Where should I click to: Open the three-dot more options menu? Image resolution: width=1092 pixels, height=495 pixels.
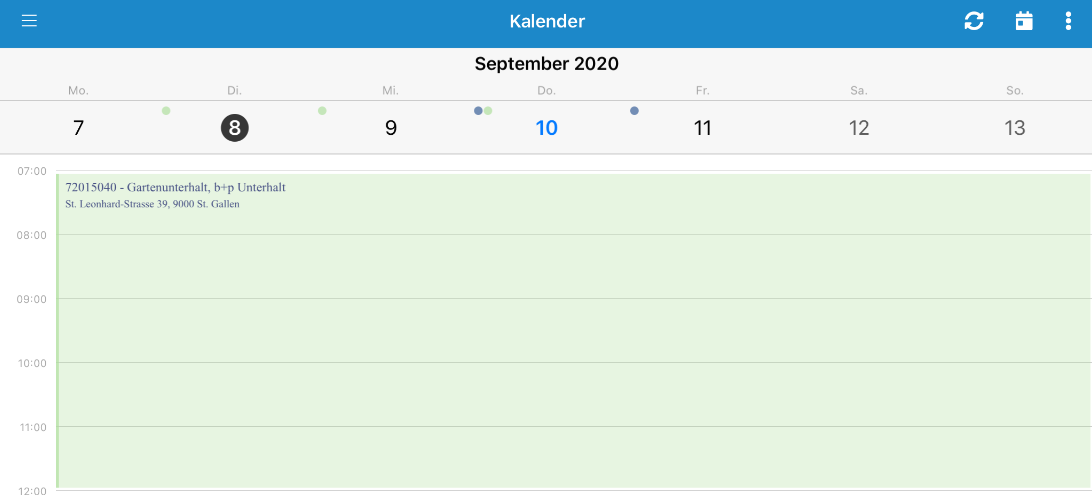coord(1068,21)
